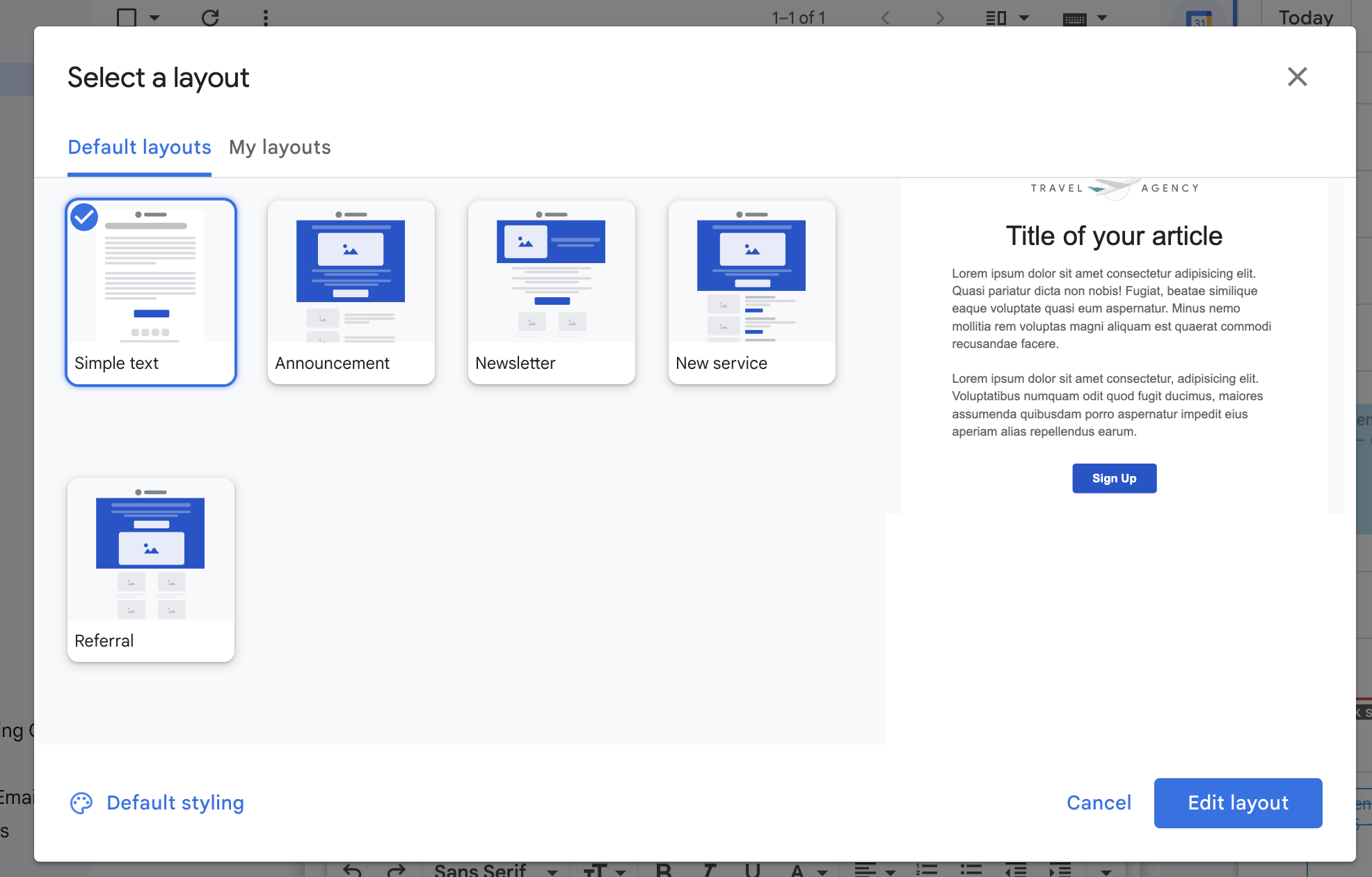Open the text color picker in compose toolbar

pyautogui.click(x=797, y=870)
